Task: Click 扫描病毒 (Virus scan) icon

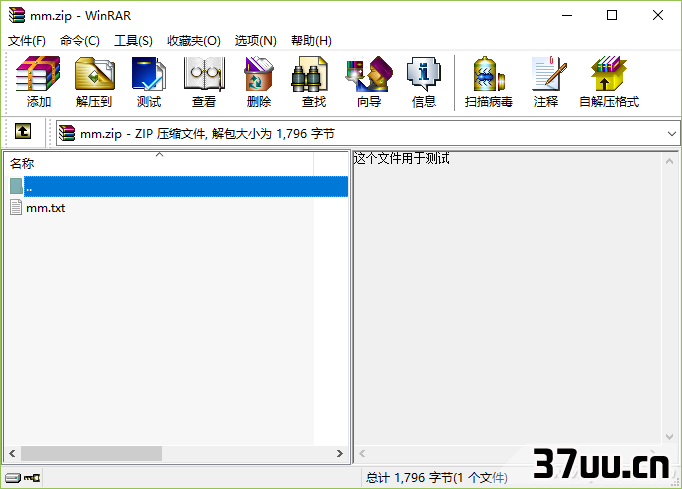Action: coord(488,81)
